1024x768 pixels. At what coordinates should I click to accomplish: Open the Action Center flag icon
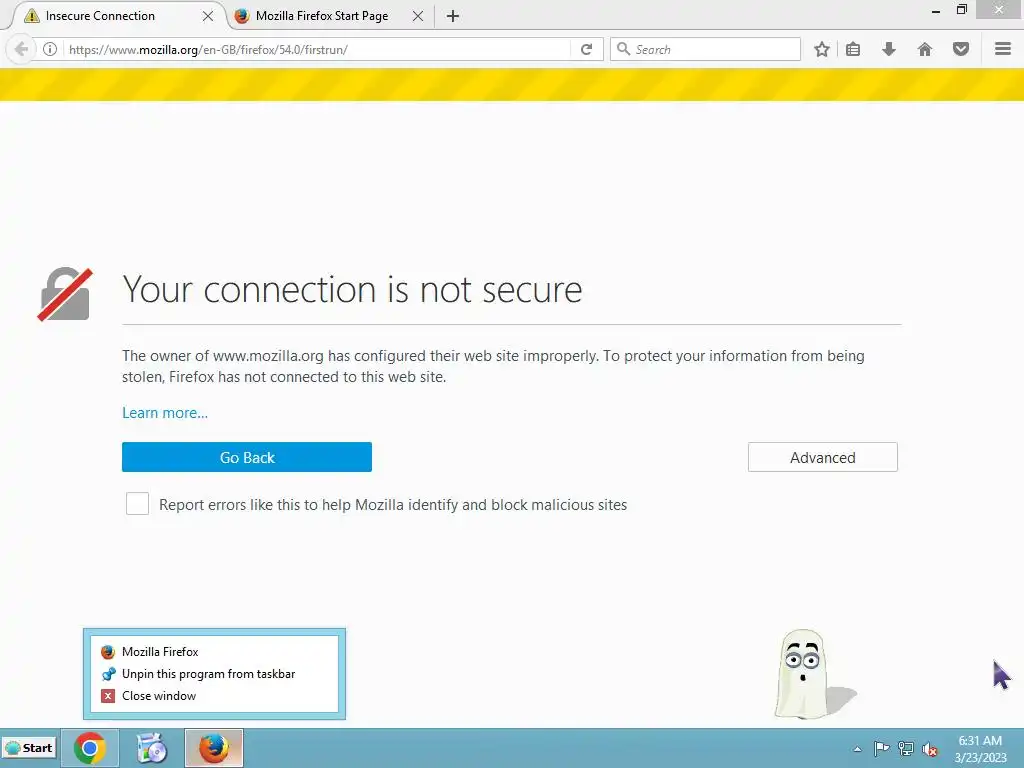[x=881, y=748]
